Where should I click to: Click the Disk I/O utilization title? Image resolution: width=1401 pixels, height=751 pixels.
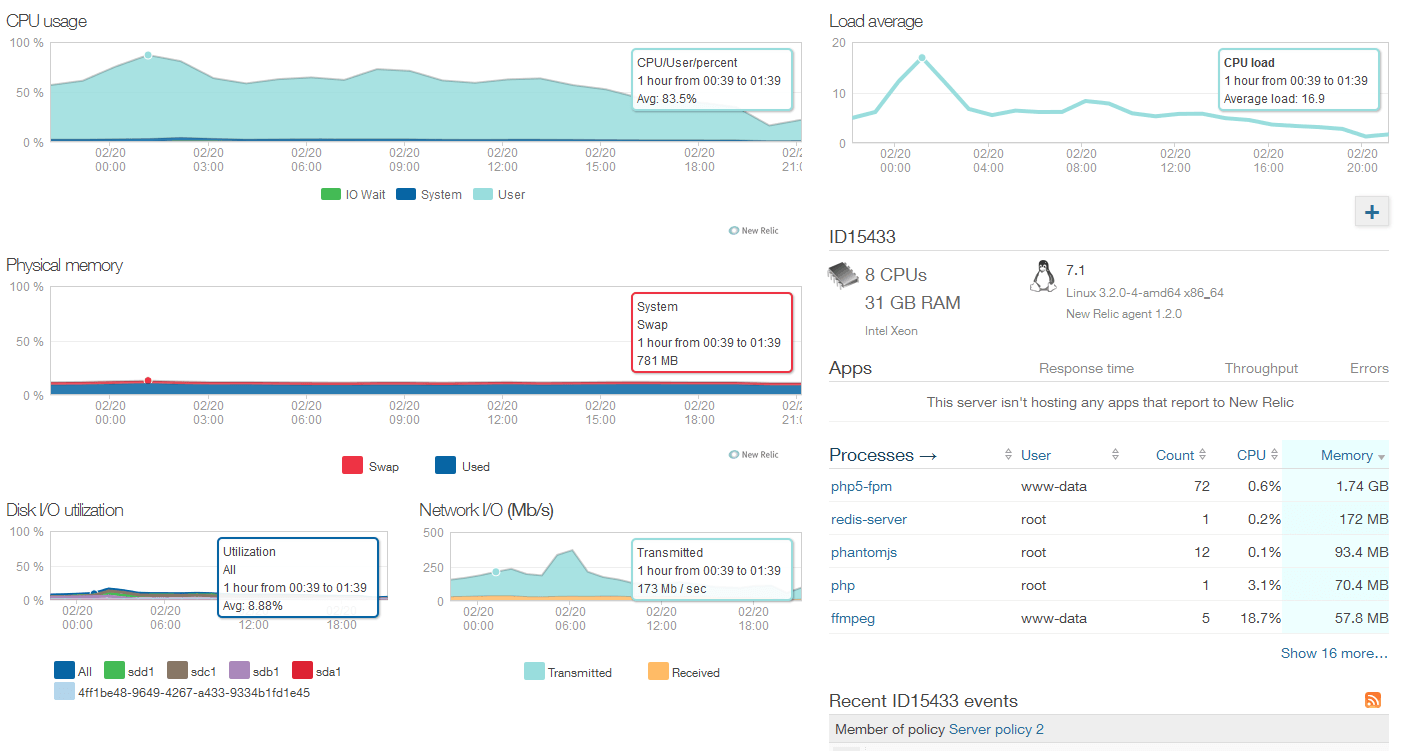coord(65,510)
